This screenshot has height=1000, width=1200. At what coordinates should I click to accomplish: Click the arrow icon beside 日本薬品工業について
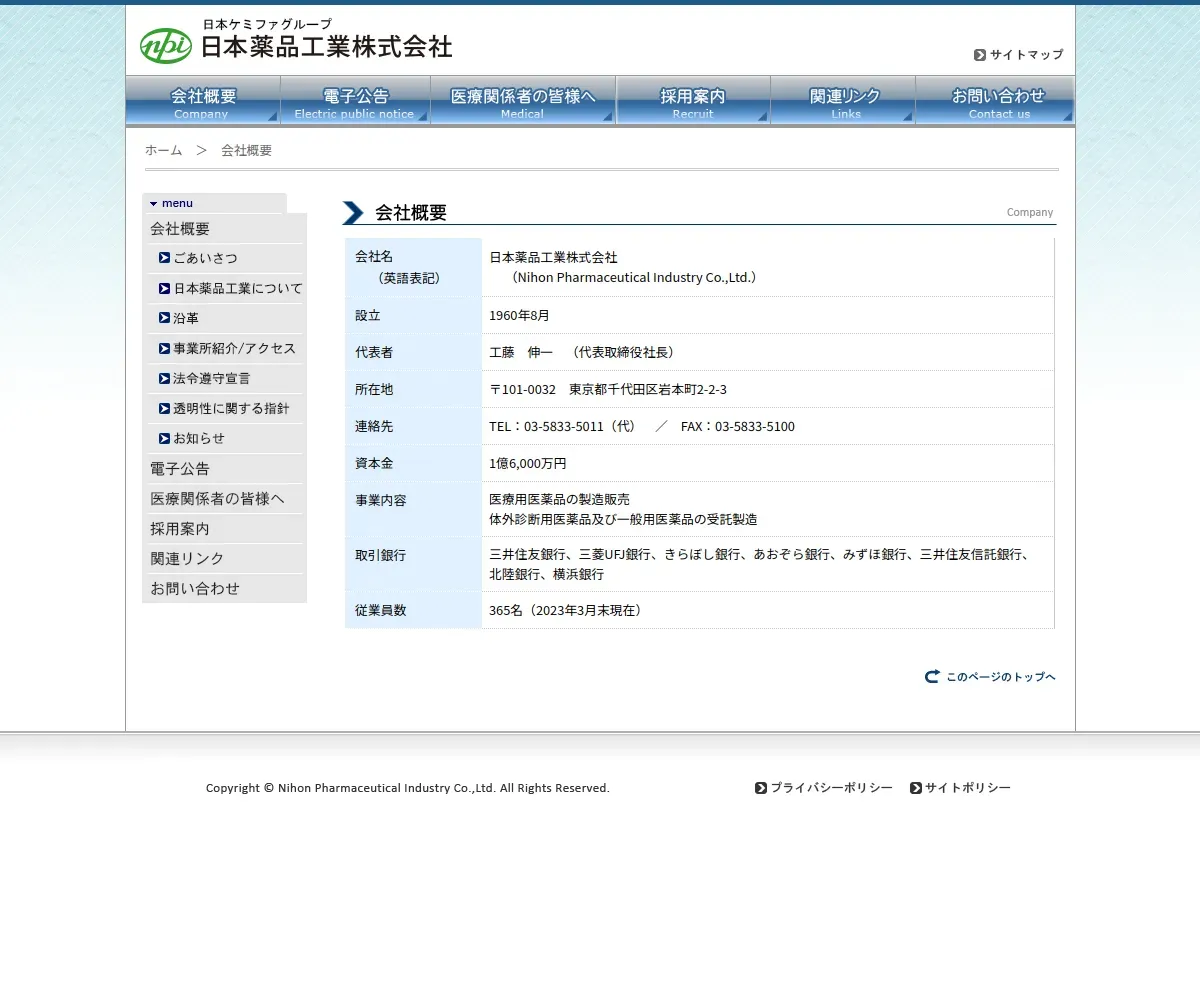164,288
